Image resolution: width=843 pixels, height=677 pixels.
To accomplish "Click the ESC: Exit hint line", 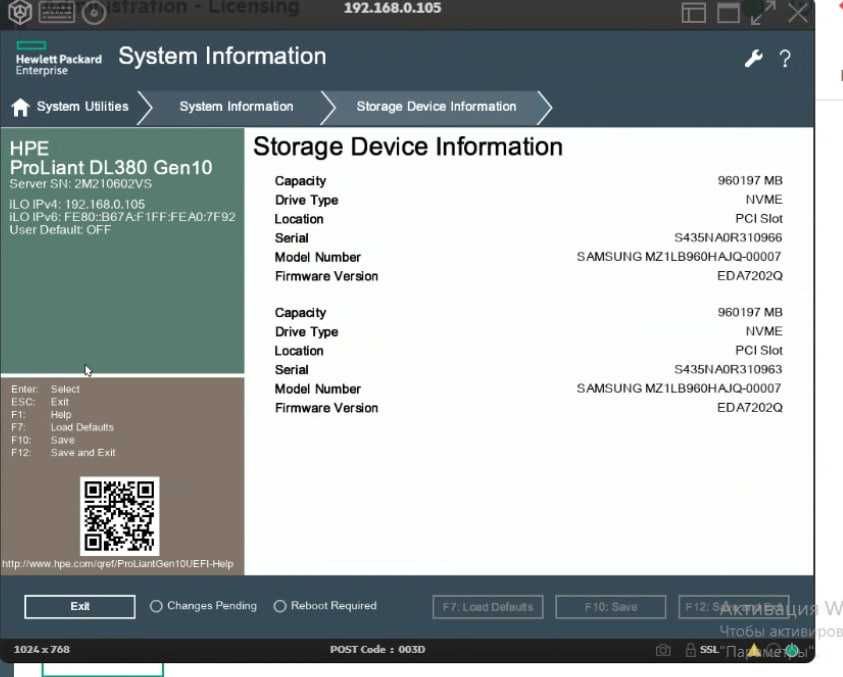I will (x=40, y=402).
